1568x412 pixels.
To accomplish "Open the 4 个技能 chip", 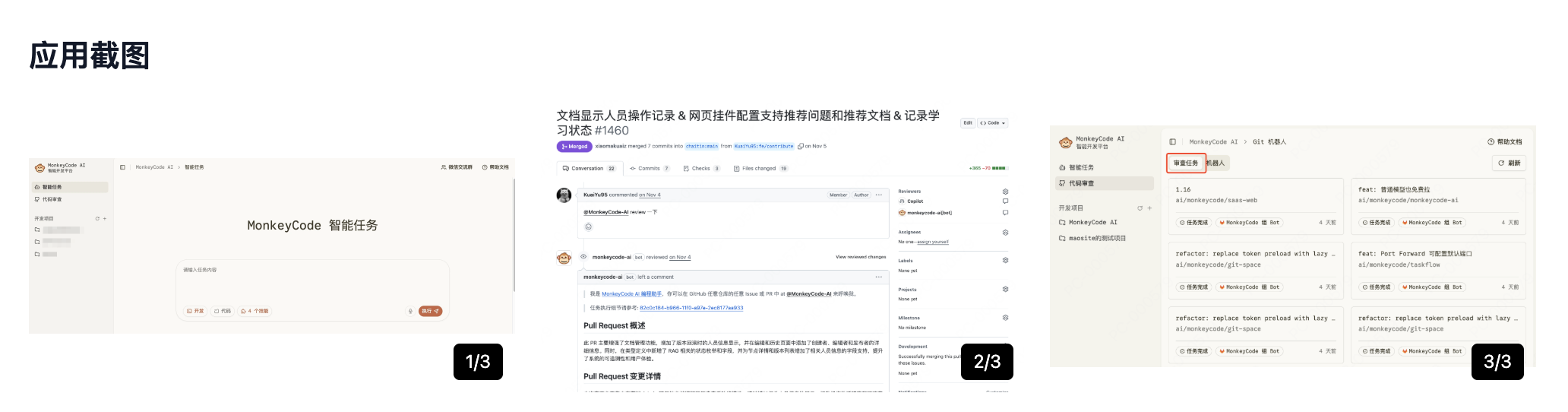I will point(255,311).
